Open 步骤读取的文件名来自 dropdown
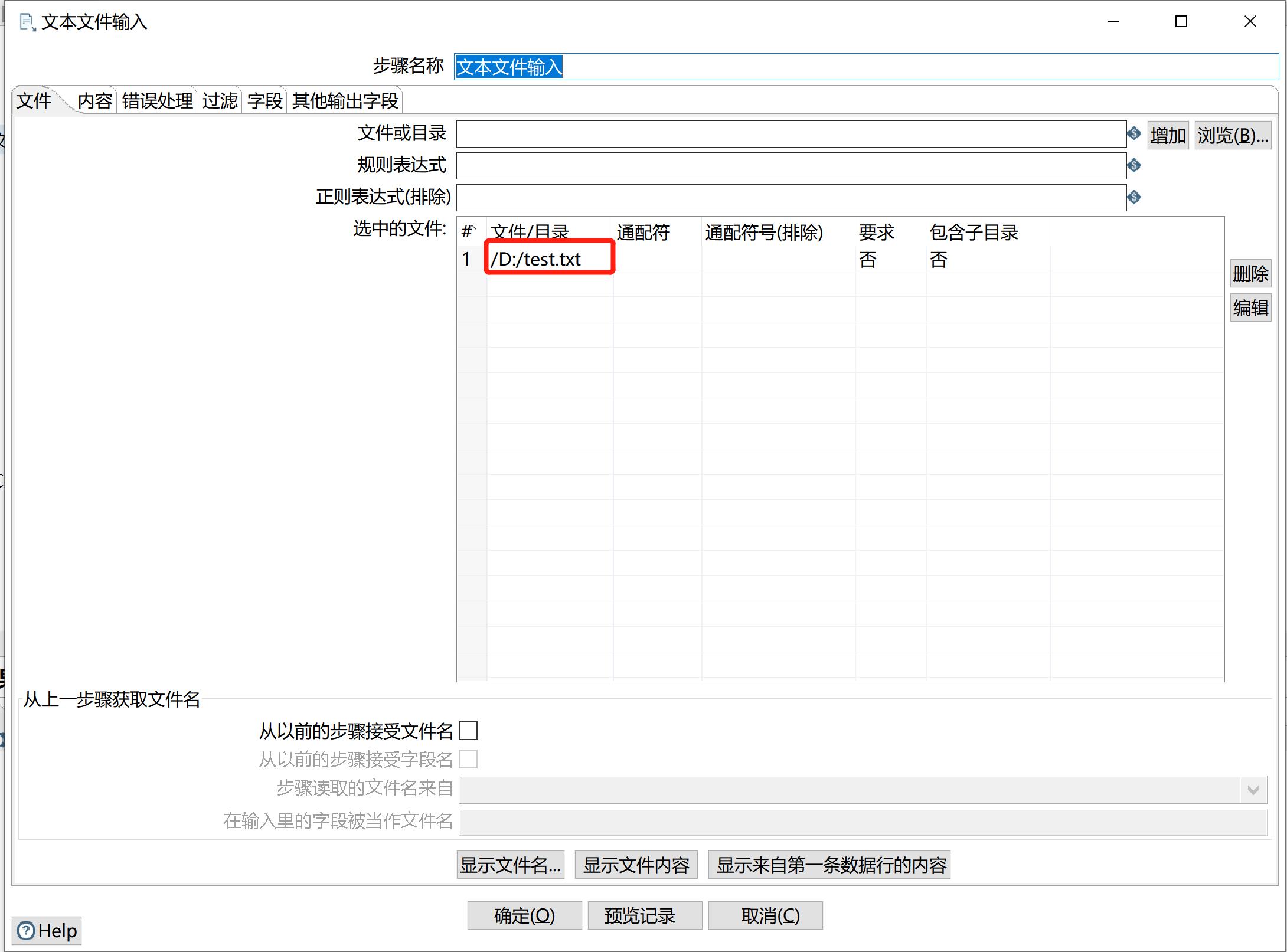 (x=1253, y=790)
